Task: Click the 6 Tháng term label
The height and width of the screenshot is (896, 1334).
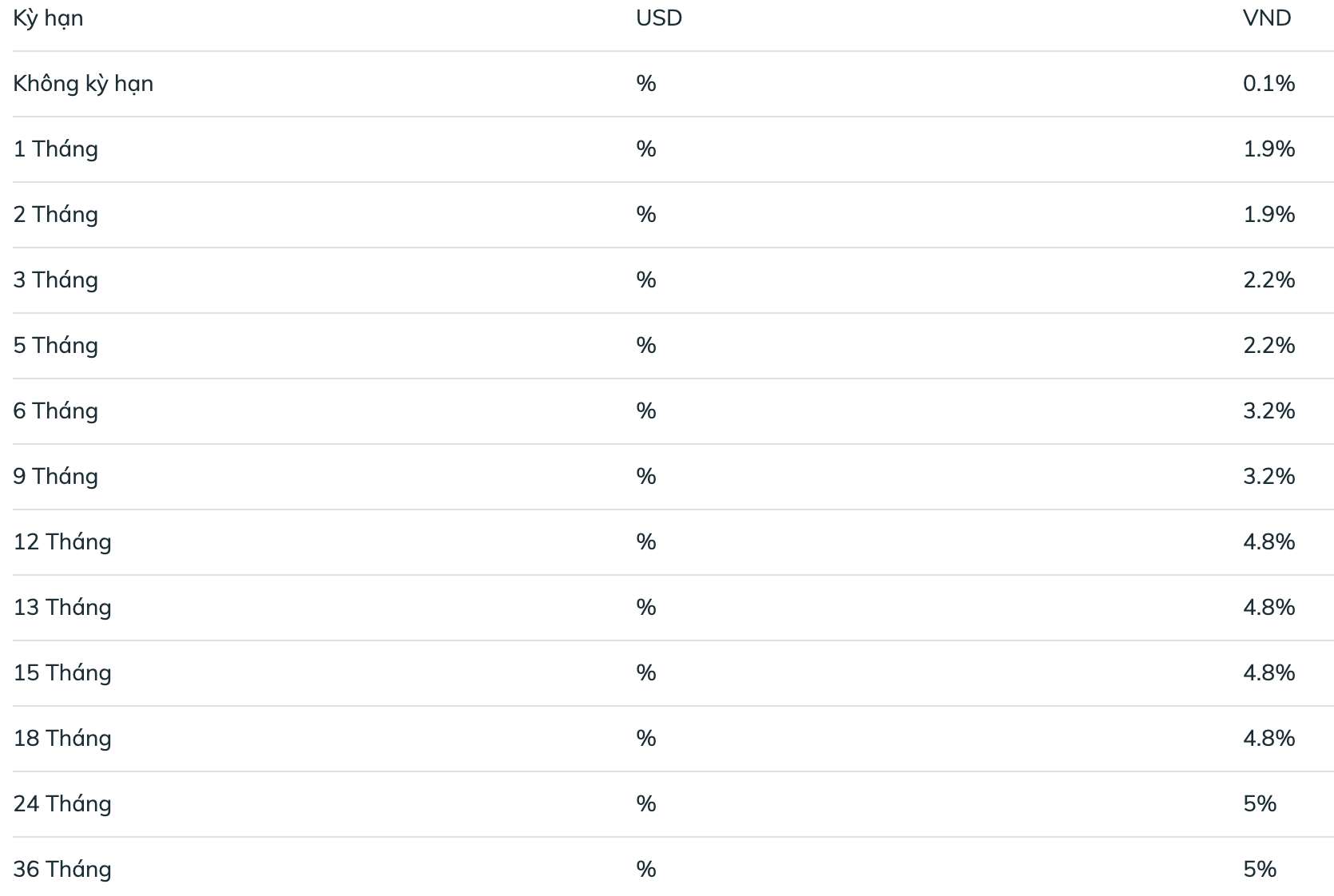Action: coord(56,411)
